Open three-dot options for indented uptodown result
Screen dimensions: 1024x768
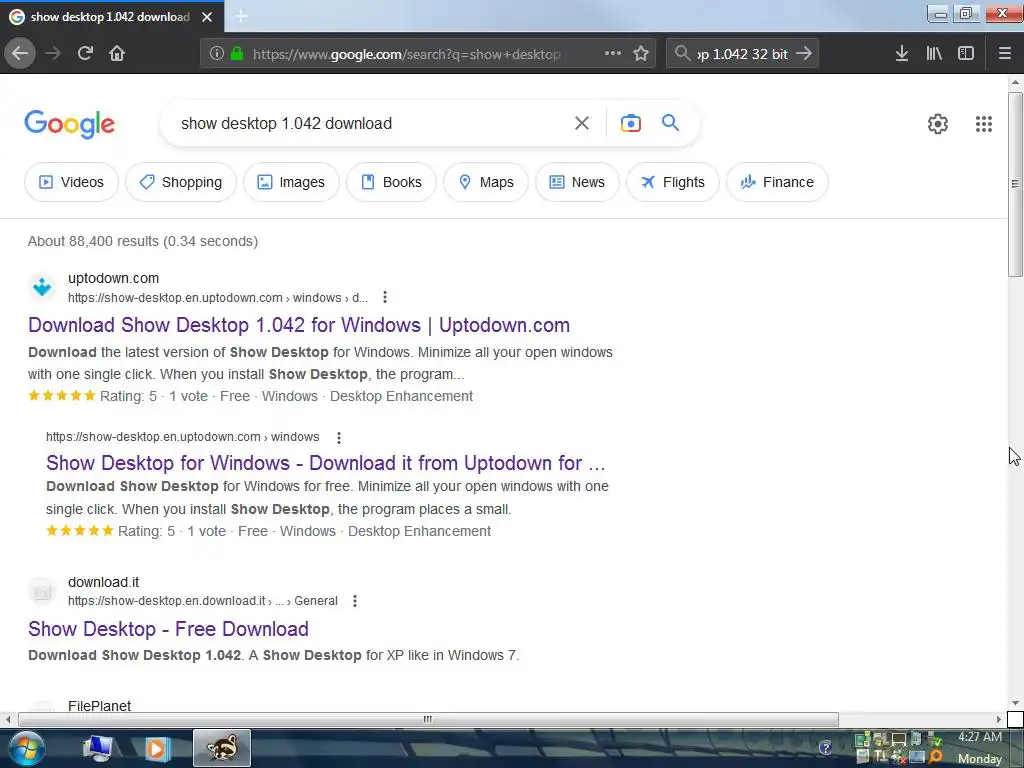[x=338, y=438]
